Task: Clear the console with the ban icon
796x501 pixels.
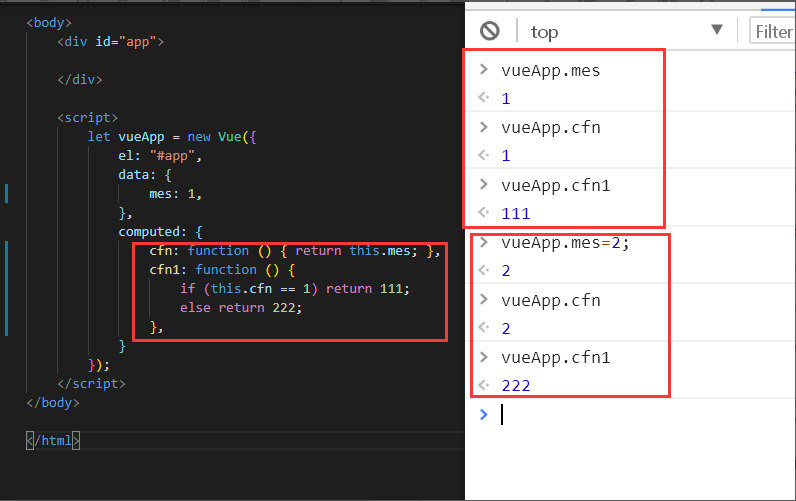Action: 490,31
